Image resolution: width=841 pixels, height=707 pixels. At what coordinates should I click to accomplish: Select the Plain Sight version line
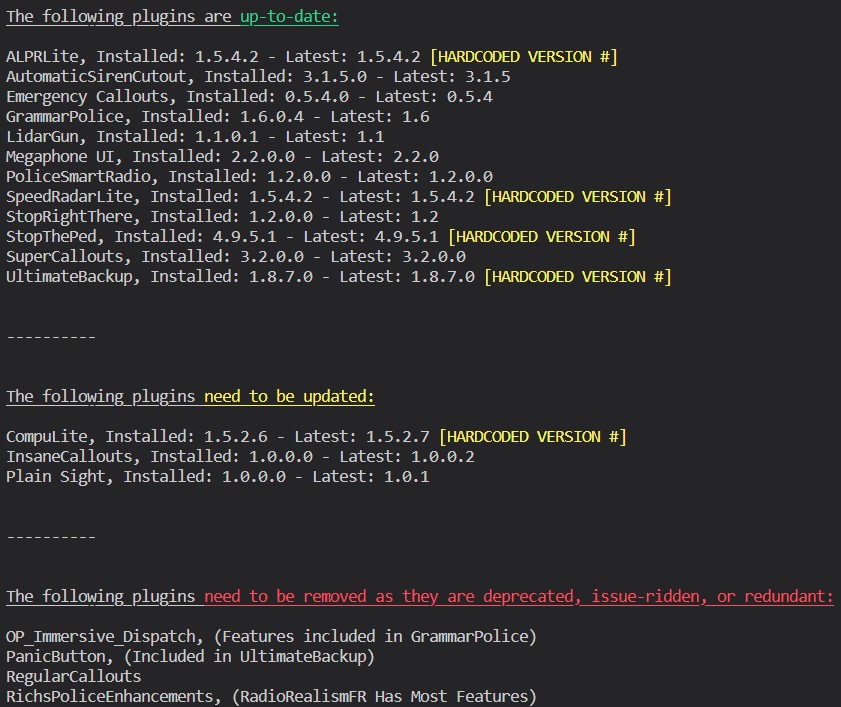click(218, 476)
